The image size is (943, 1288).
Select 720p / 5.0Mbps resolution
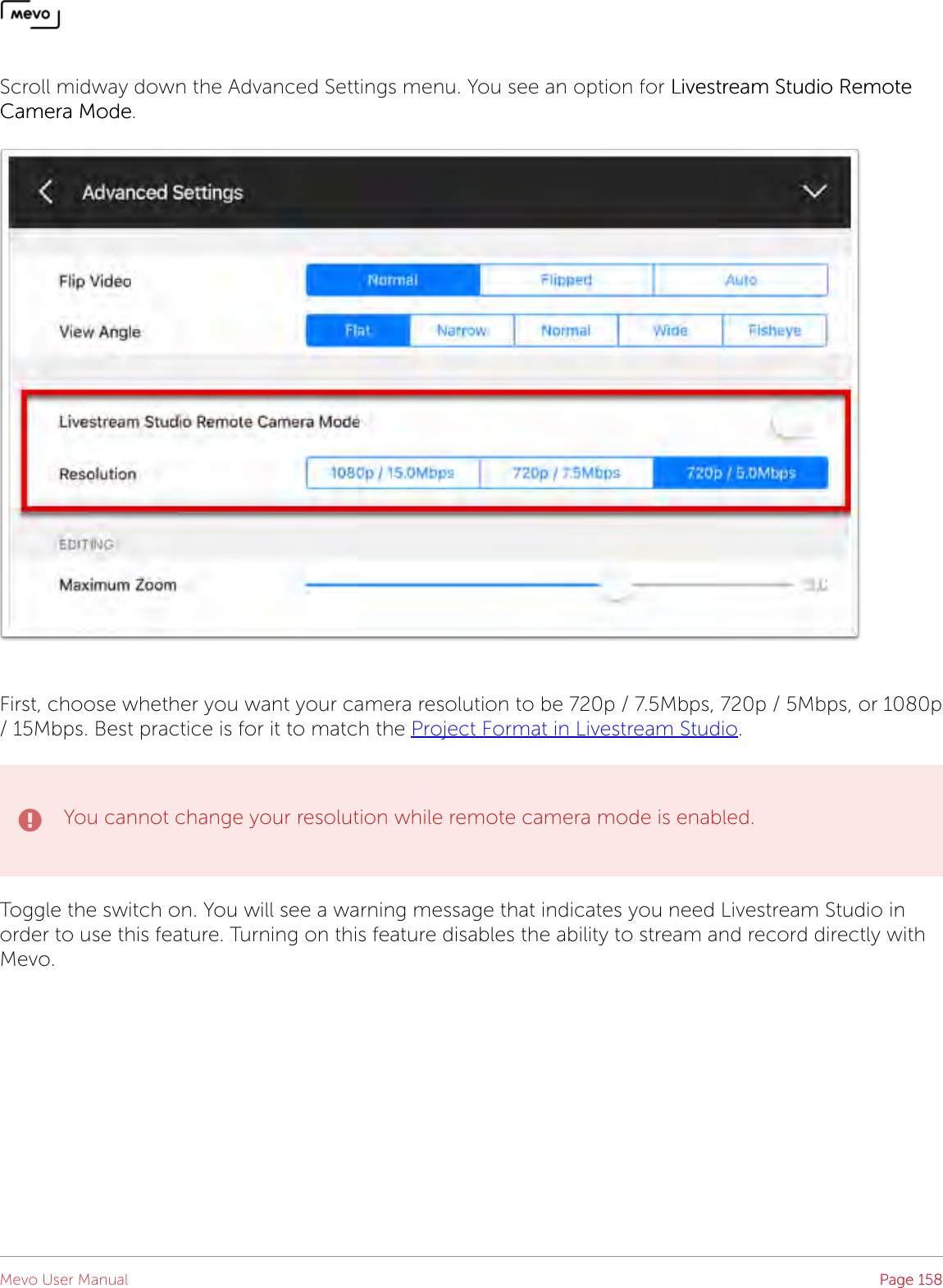pyautogui.click(x=740, y=473)
